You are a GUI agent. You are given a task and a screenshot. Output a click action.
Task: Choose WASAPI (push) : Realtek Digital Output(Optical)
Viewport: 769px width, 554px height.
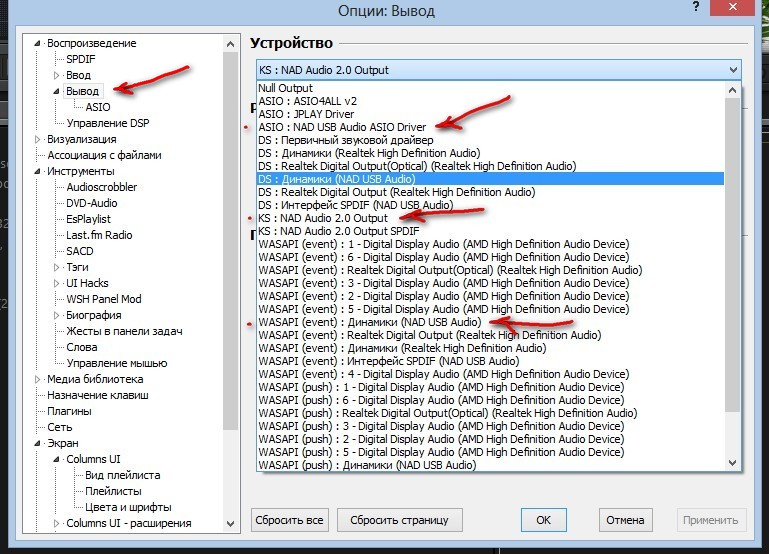490,413
